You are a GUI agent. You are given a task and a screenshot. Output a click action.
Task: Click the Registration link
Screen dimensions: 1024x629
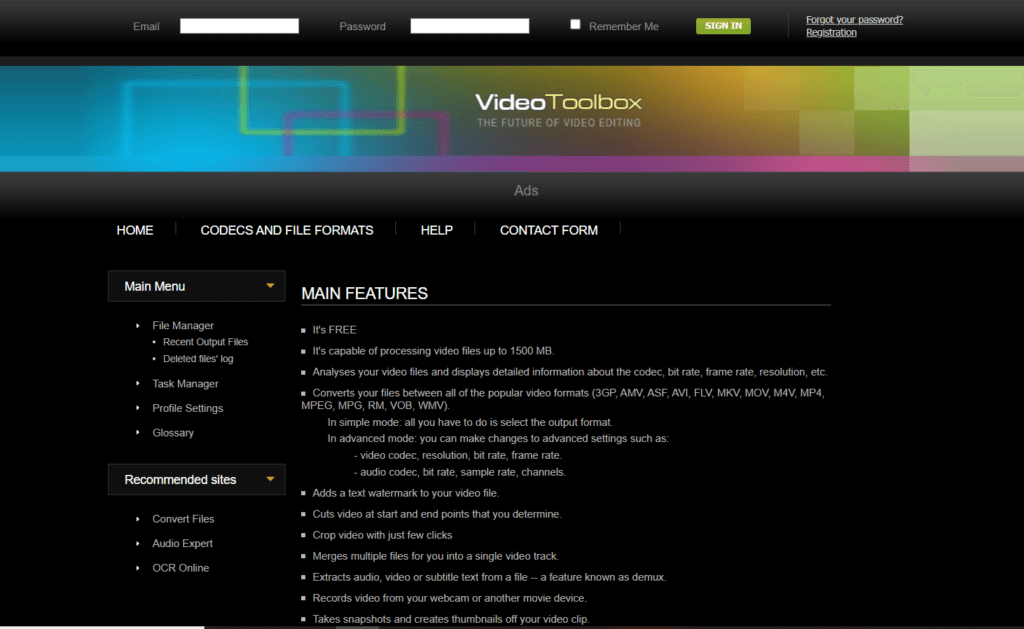pos(831,32)
